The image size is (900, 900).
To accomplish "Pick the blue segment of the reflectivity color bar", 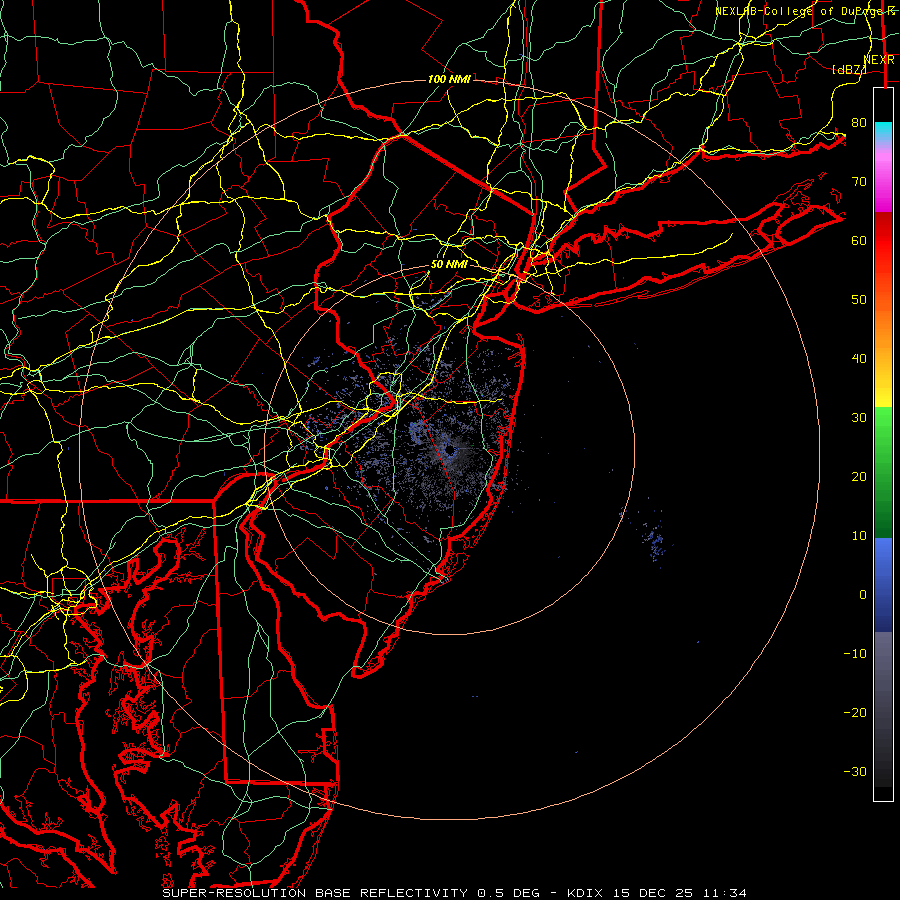I will [883, 584].
